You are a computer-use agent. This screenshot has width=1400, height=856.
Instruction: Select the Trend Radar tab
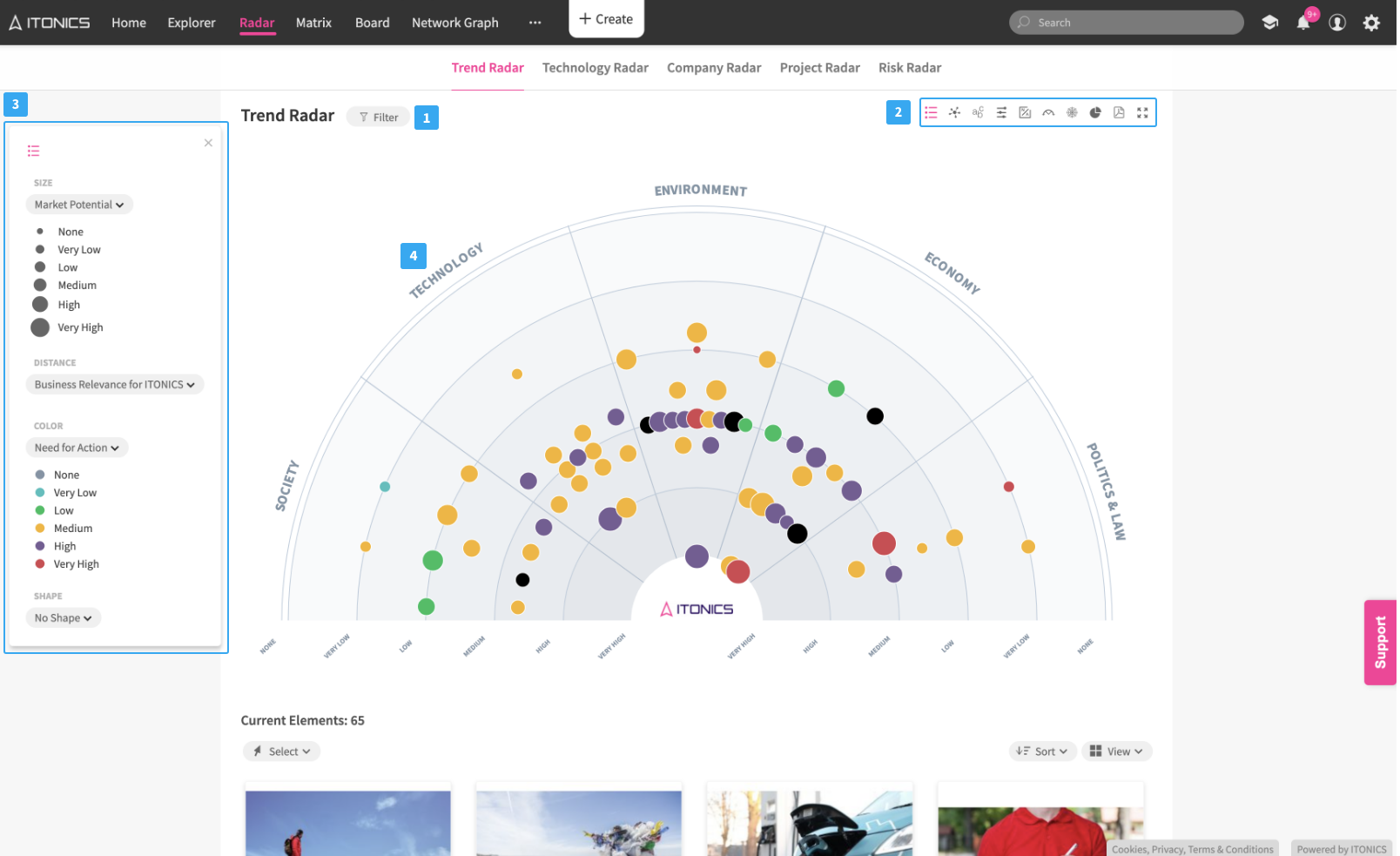pyautogui.click(x=488, y=68)
